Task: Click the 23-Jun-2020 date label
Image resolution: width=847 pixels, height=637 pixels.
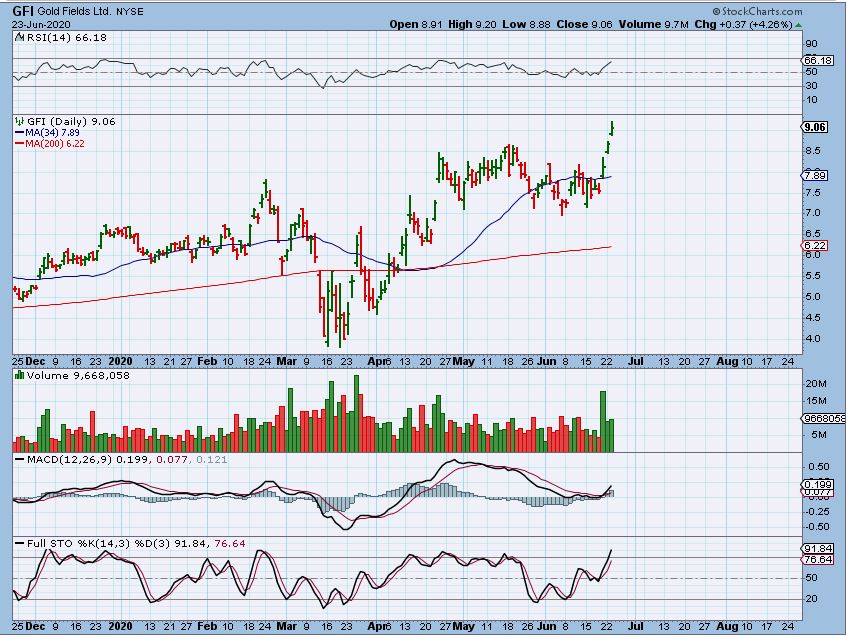Action: [42, 25]
